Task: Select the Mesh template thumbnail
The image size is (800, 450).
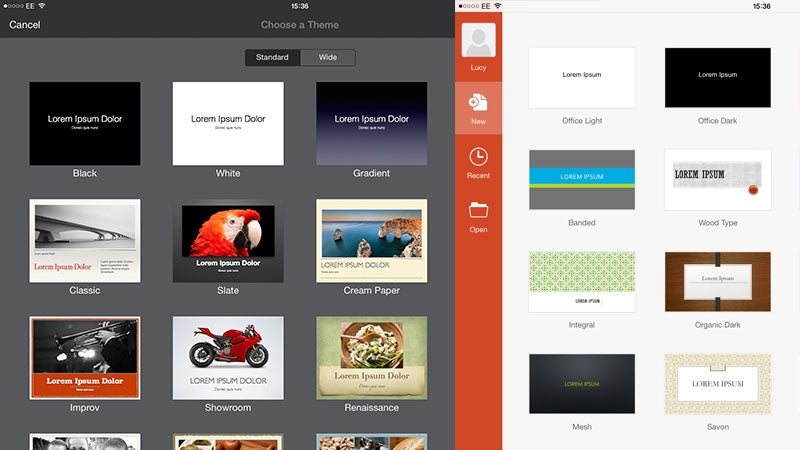Action: (582, 384)
